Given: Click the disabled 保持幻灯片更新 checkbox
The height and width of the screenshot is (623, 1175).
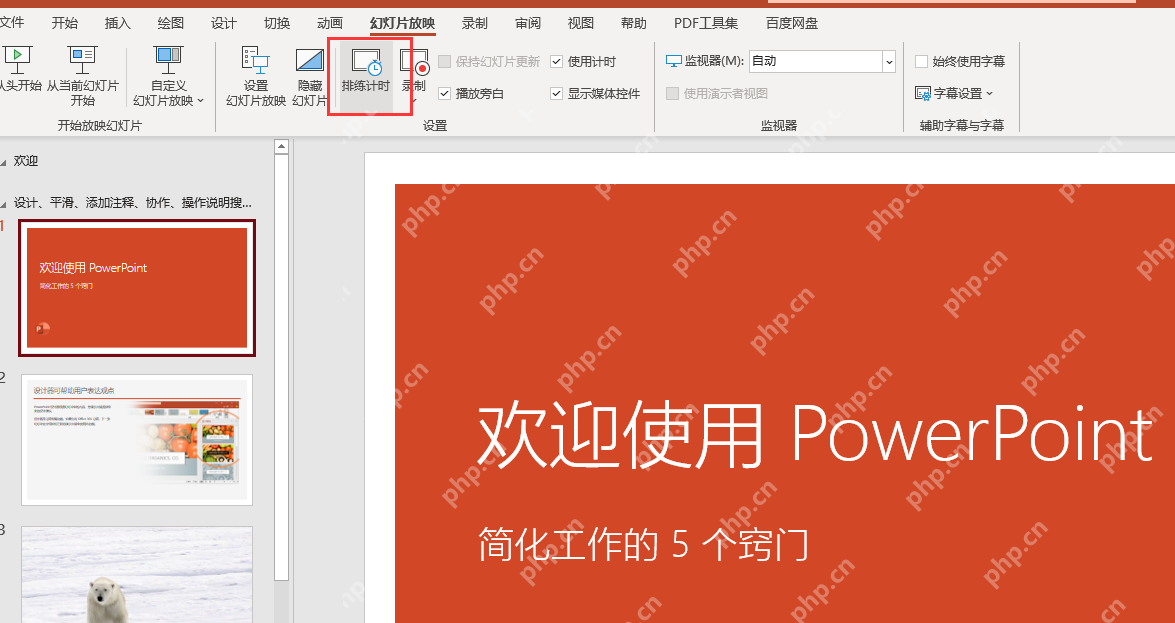Looking at the screenshot, I should click(x=444, y=61).
